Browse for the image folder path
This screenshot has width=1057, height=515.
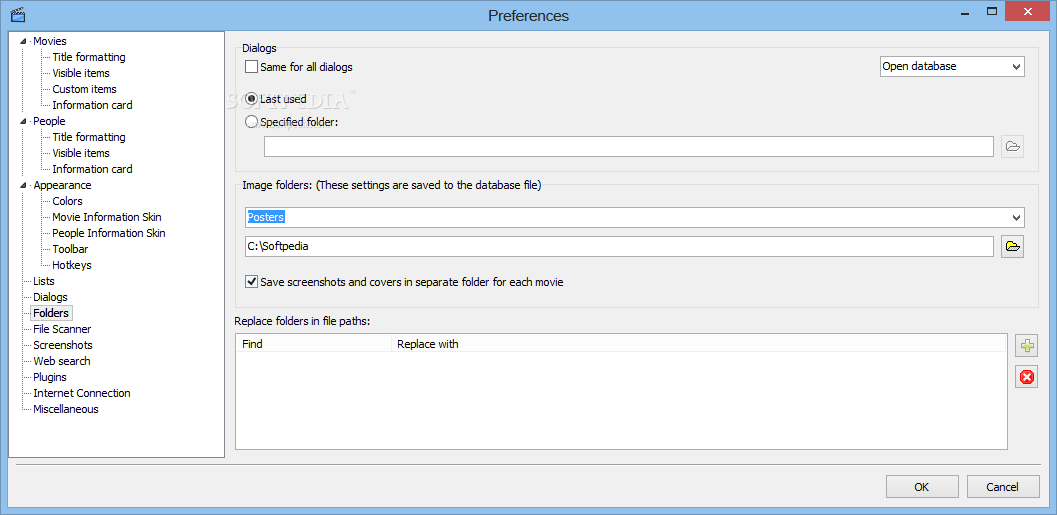coord(1012,247)
